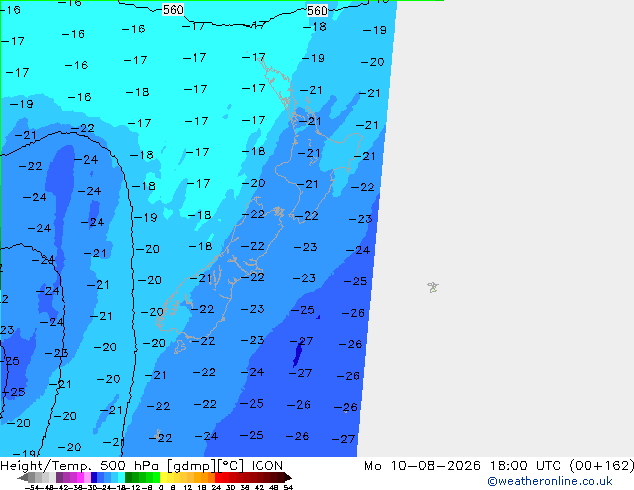Screen dimensions: 634x490
Task: Click the model name 'ICON' in the title
Action: coord(267,466)
